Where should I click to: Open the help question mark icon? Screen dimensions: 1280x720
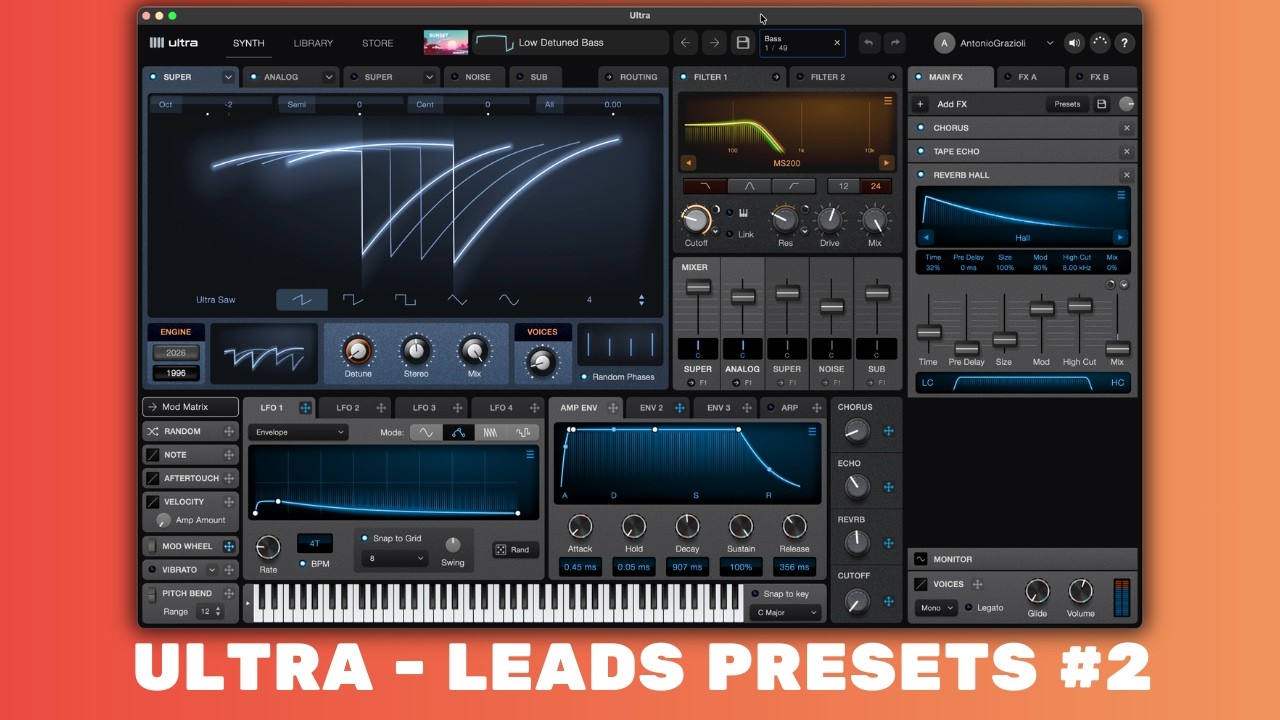[1125, 43]
